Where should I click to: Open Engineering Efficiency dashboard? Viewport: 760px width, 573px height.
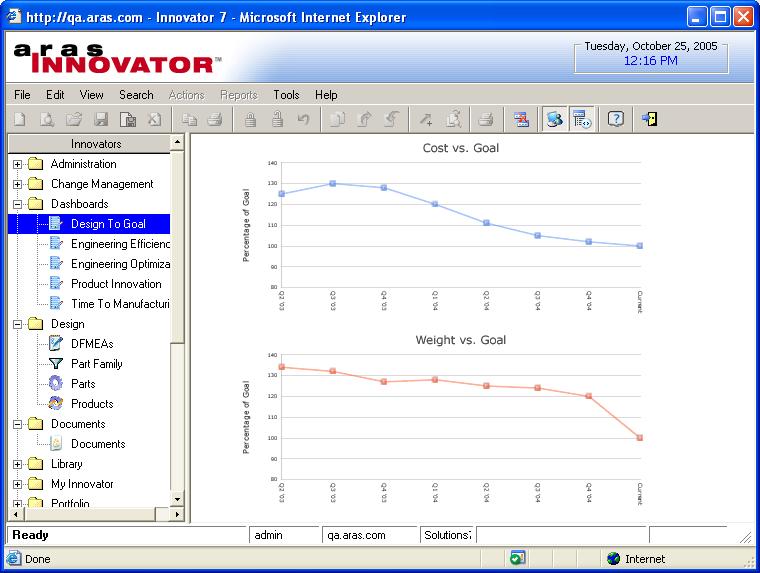pos(120,244)
